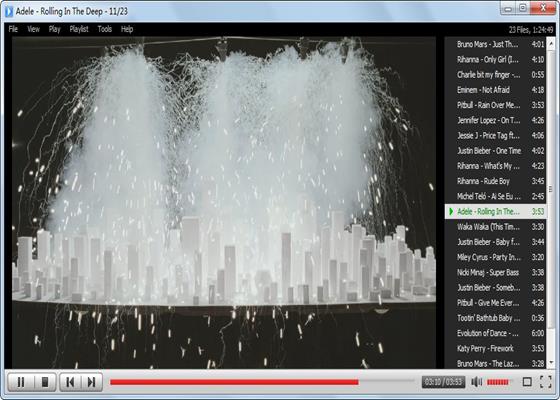
Task: Toggle the compact window mode icon
Action: coord(527,382)
